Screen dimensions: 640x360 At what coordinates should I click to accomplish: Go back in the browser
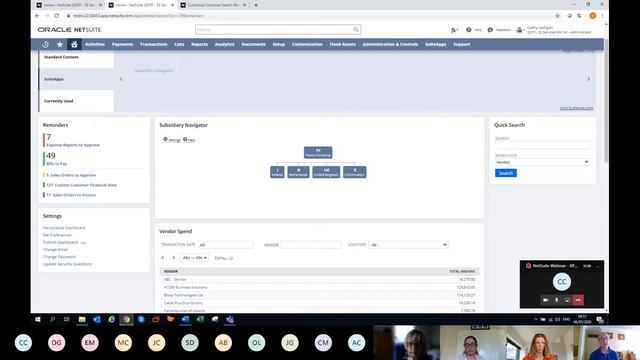[x=37, y=16]
